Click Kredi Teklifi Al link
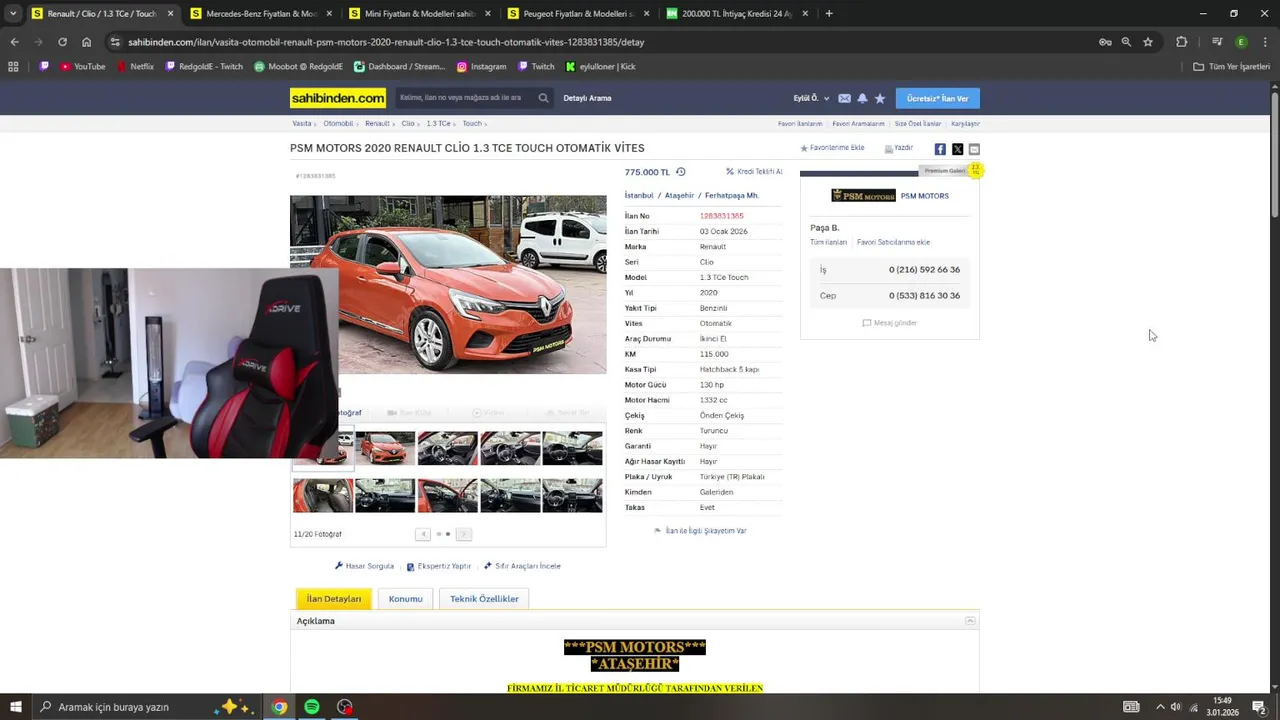Screen dimensions: 1280x720 click(754, 172)
